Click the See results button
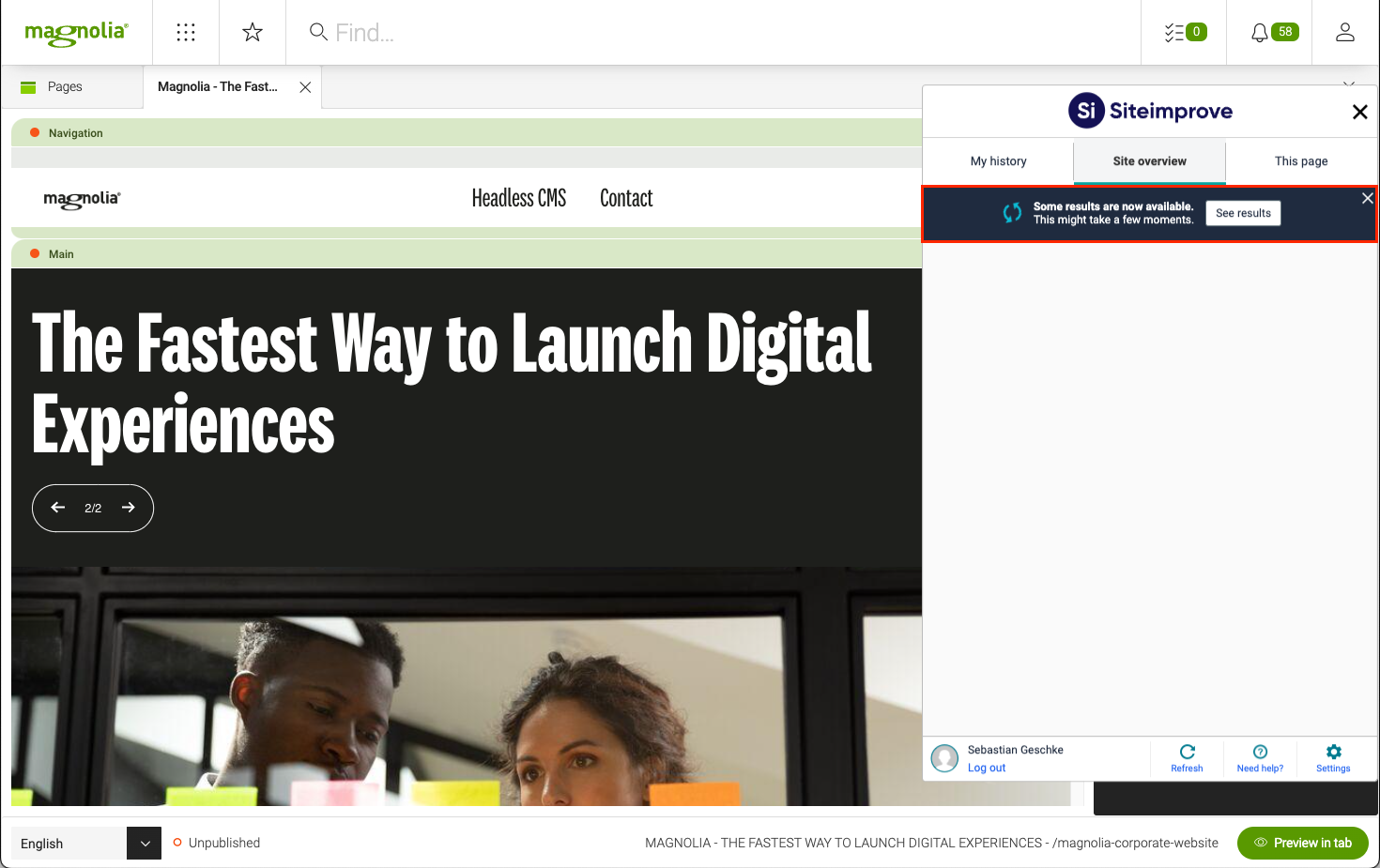 point(1243,213)
